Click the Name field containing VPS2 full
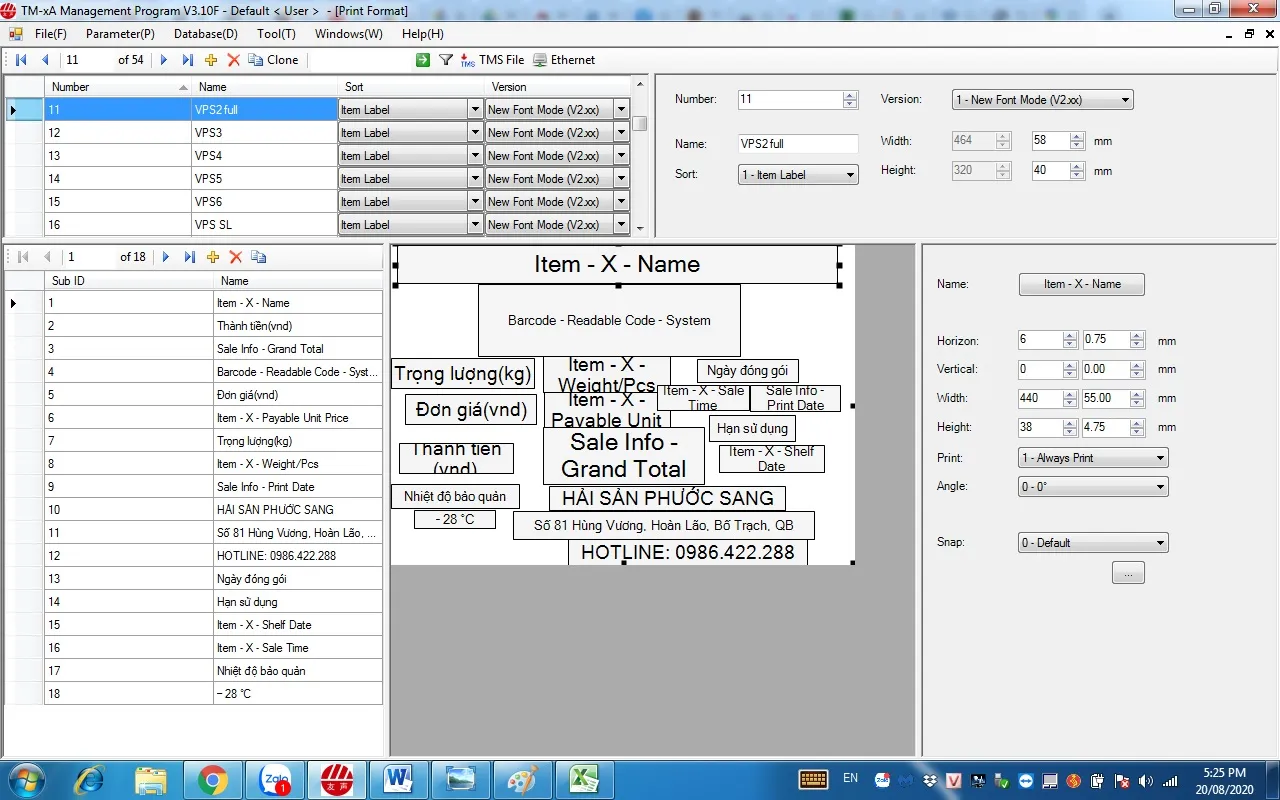This screenshot has height=800, width=1280. tap(798, 144)
